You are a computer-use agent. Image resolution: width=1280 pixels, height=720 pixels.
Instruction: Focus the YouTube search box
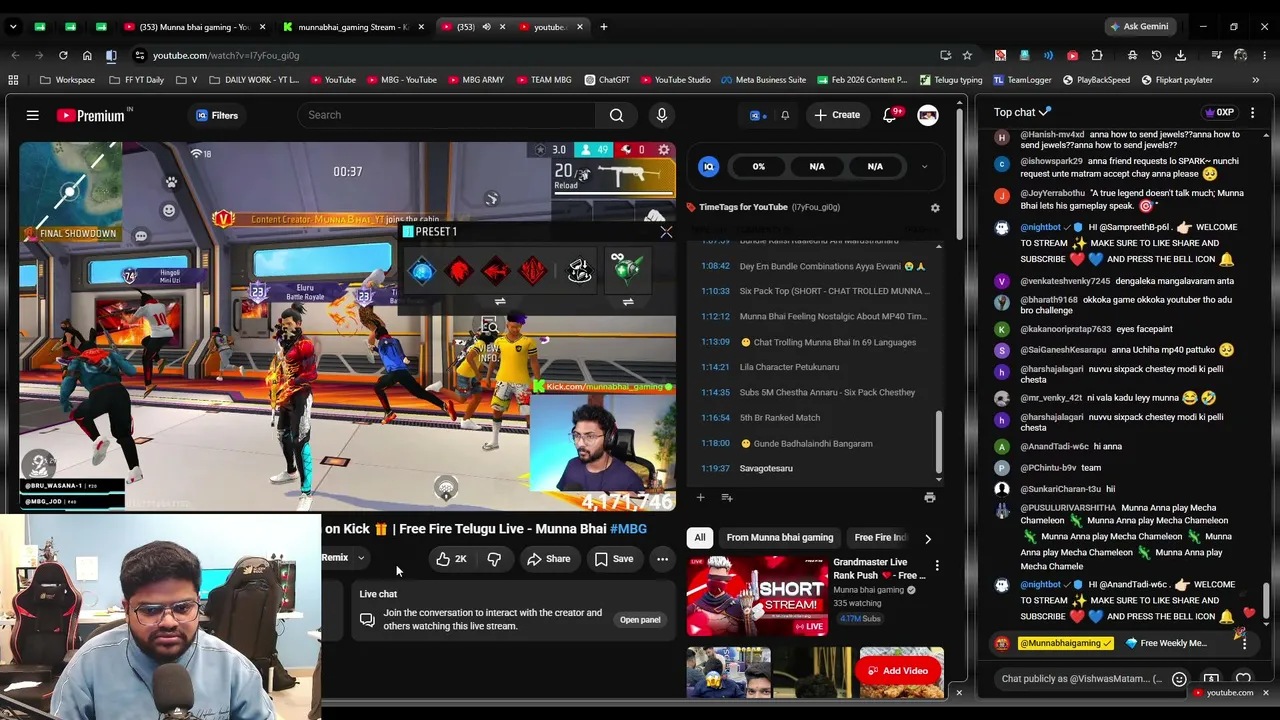click(446, 115)
